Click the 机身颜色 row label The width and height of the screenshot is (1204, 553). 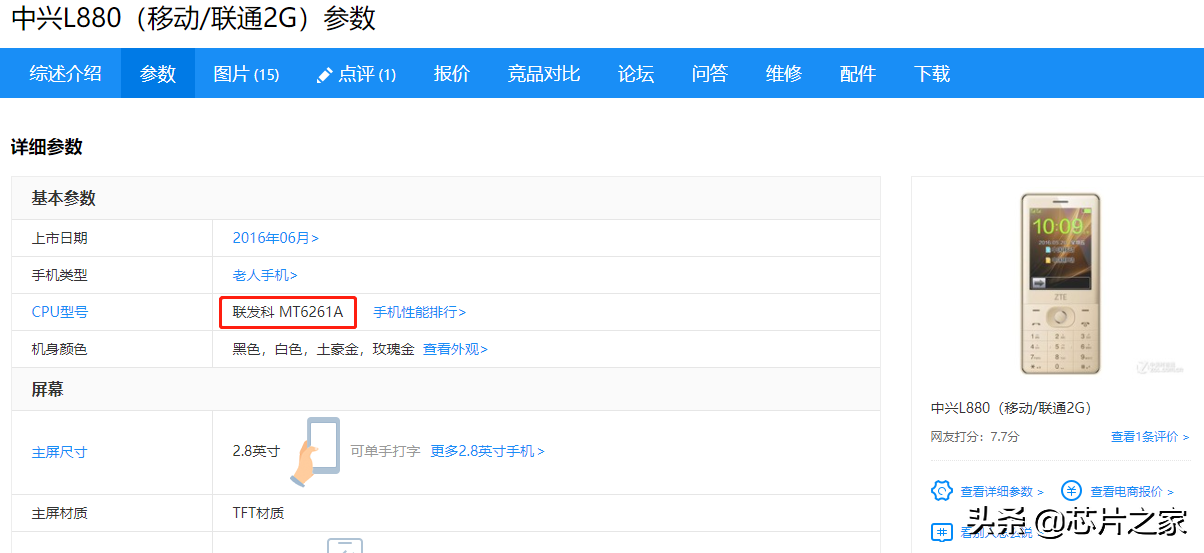60,349
